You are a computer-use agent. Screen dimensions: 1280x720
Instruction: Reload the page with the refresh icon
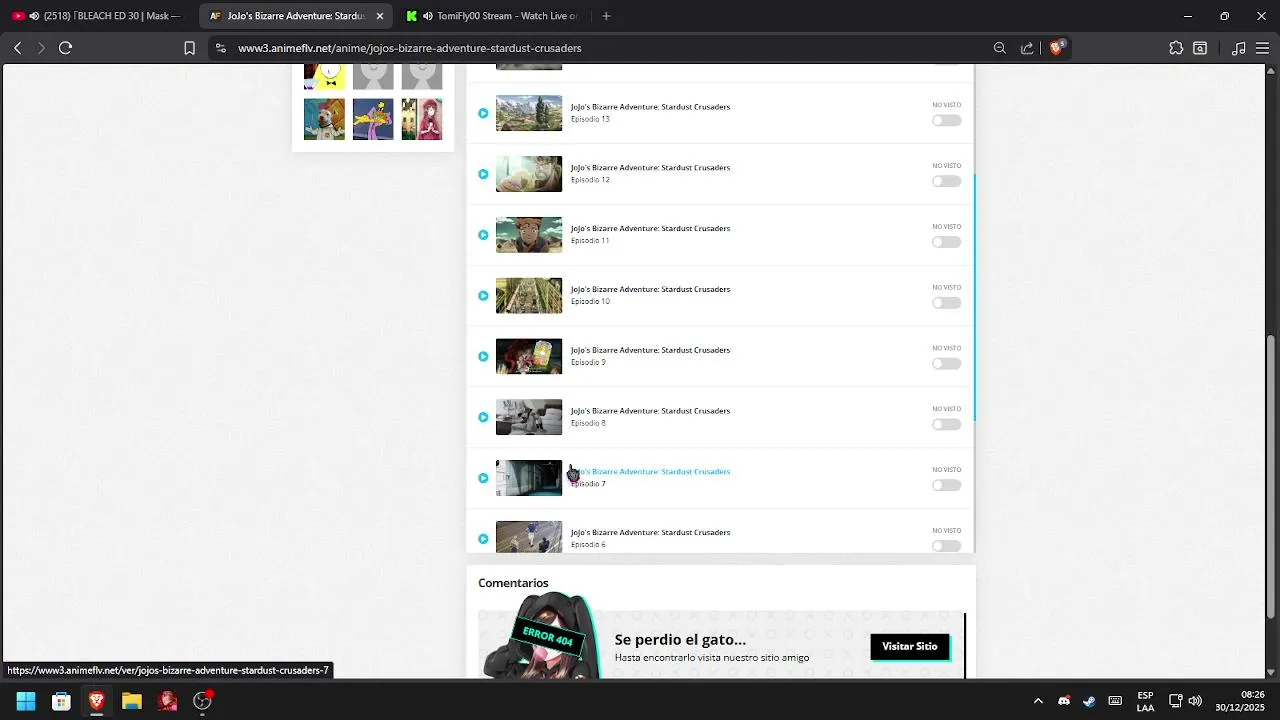click(65, 48)
